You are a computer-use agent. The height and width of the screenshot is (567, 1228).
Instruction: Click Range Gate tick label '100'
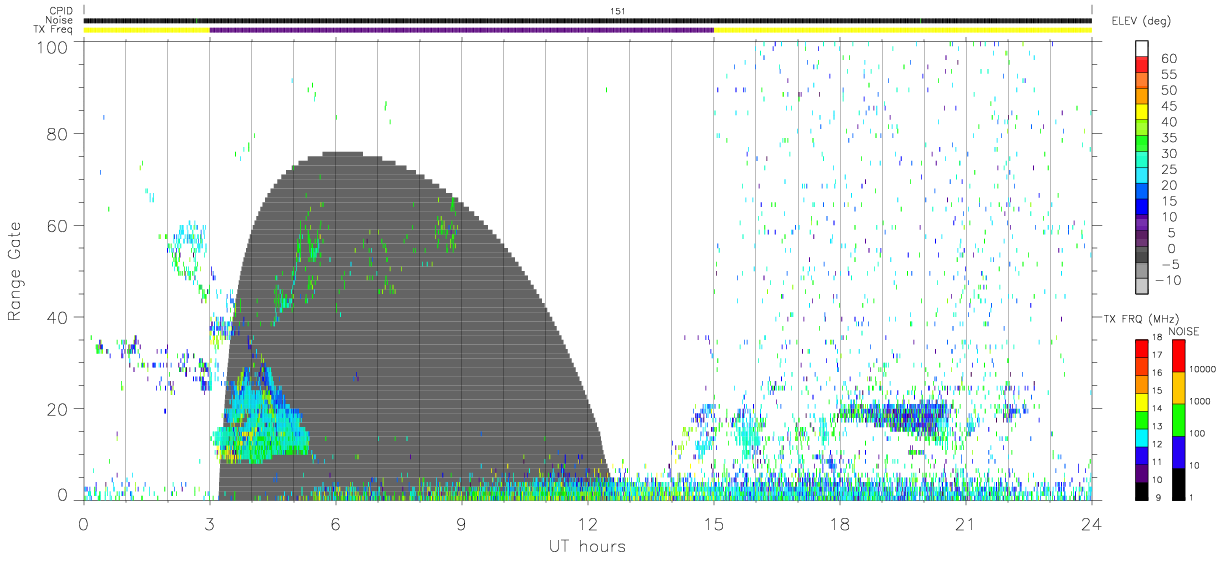(52, 47)
